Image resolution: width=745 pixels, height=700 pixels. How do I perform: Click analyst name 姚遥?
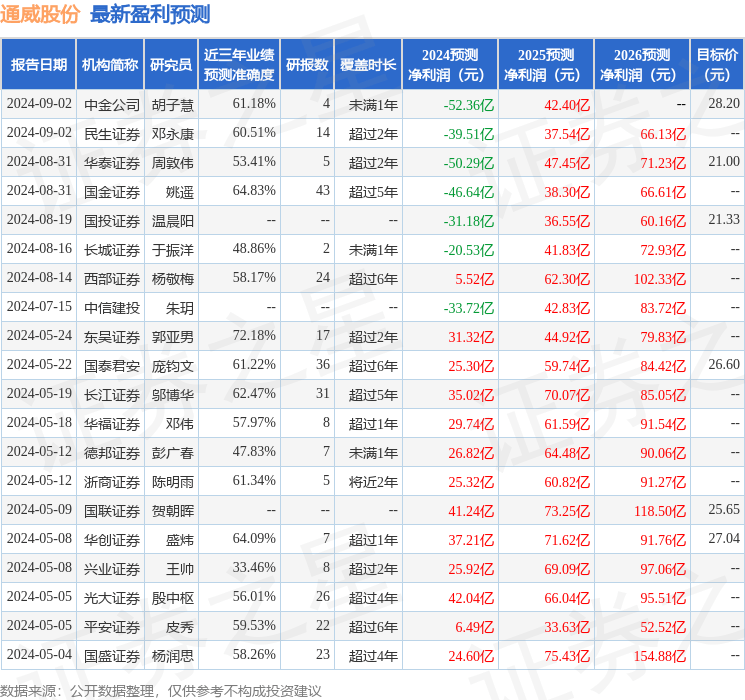pyautogui.click(x=180, y=192)
